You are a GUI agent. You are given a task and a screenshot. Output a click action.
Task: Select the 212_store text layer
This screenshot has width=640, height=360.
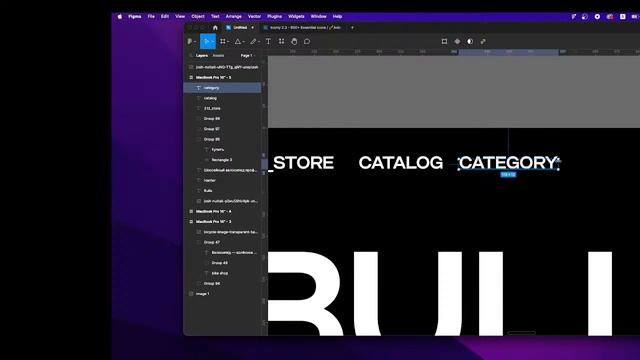click(222, 108)
